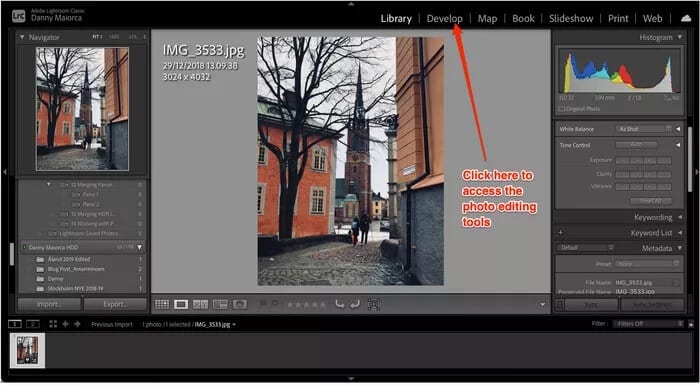
Task: Open the Print module
Action: click(618, 18)
